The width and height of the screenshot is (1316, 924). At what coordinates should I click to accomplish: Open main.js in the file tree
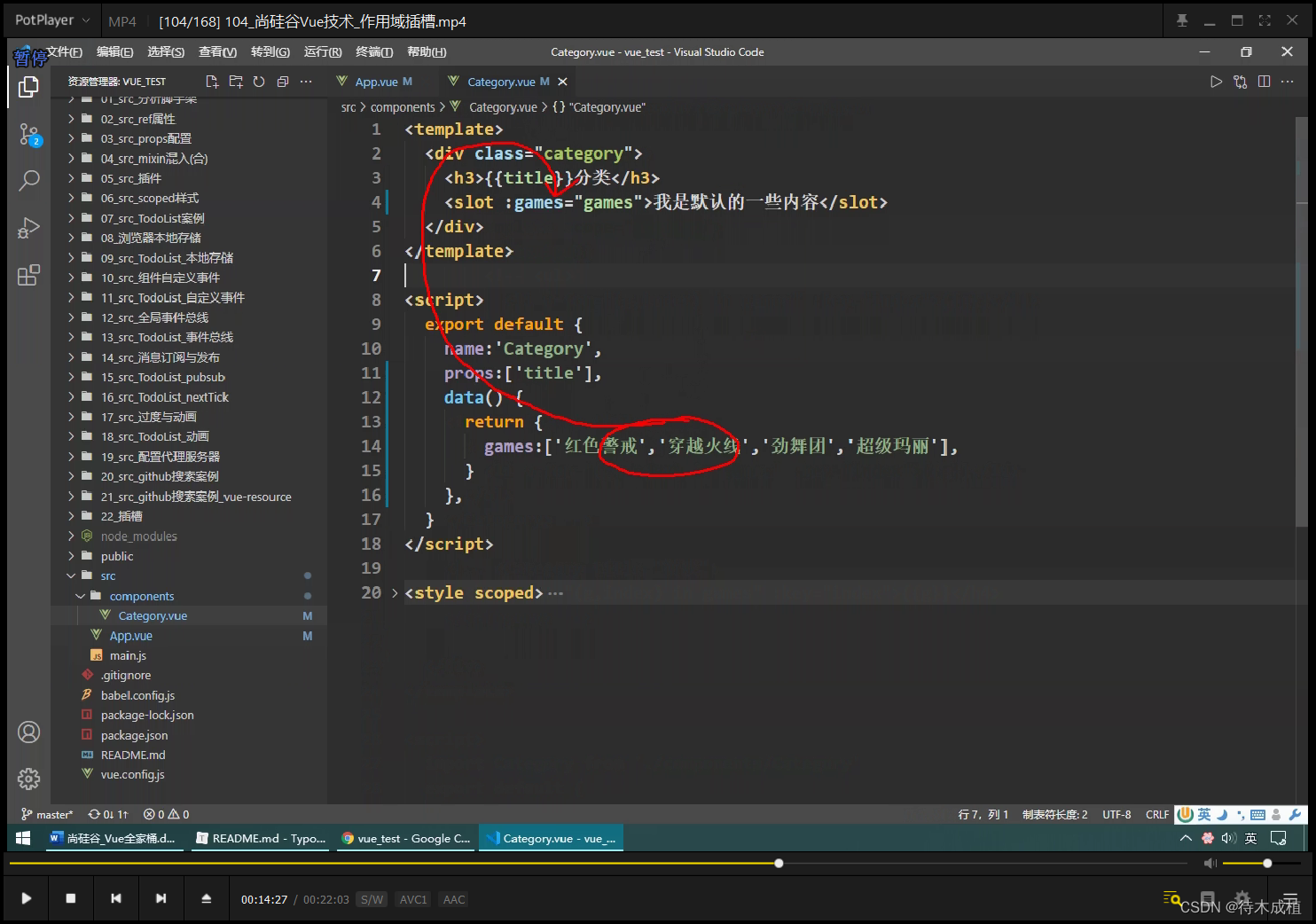128,655
